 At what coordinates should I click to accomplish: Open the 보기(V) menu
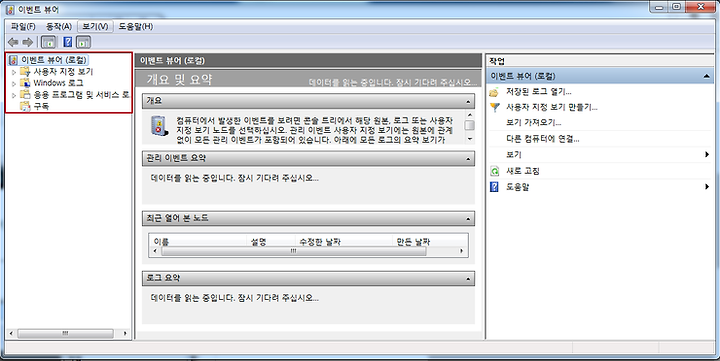point(95,26)
